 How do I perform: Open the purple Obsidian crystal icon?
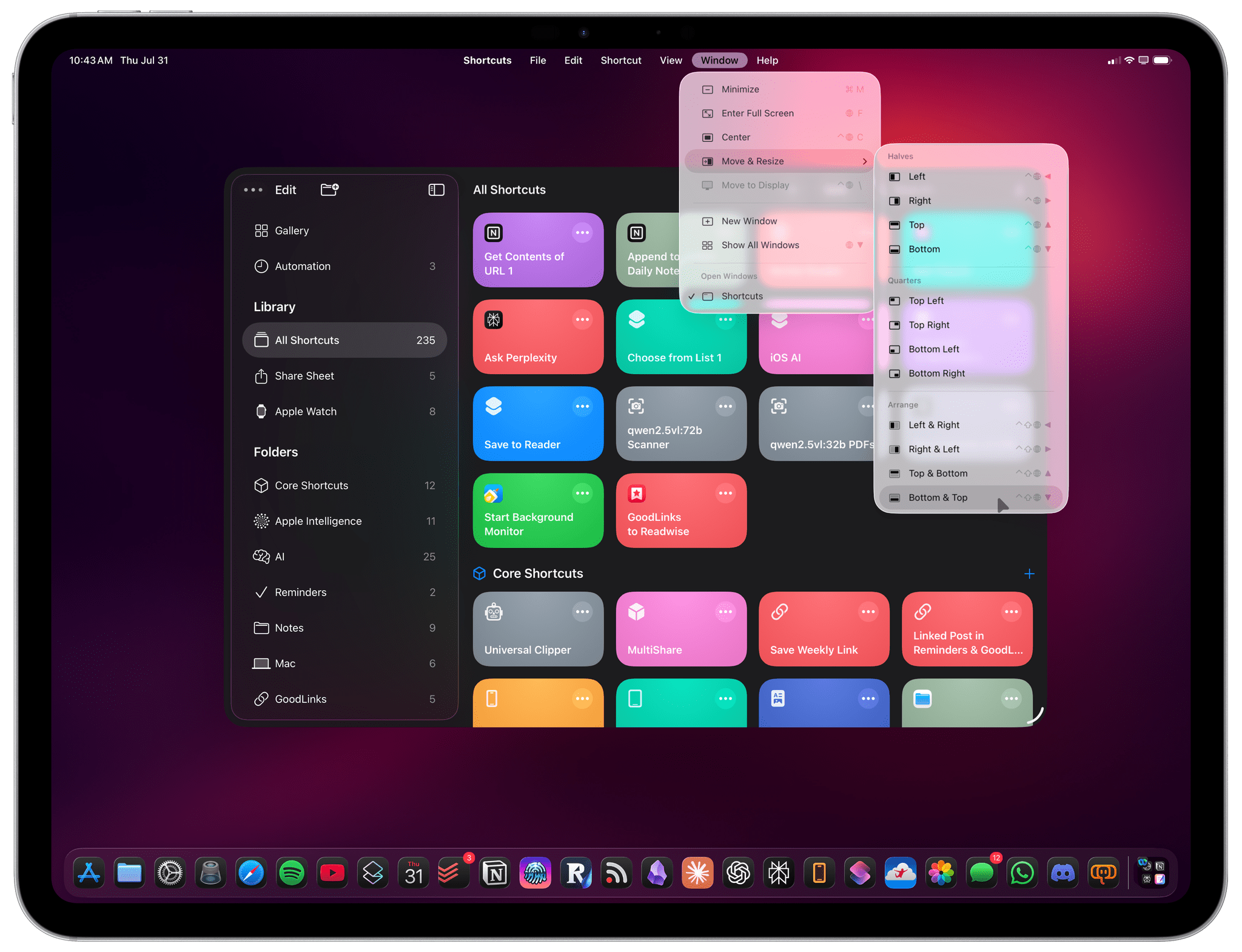657,874
